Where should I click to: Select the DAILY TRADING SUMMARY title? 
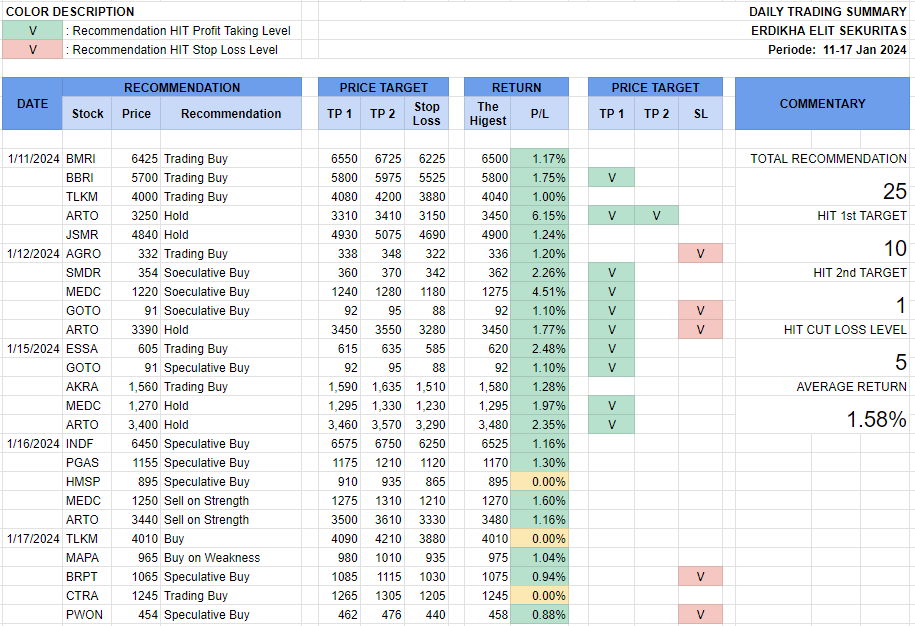828,12
